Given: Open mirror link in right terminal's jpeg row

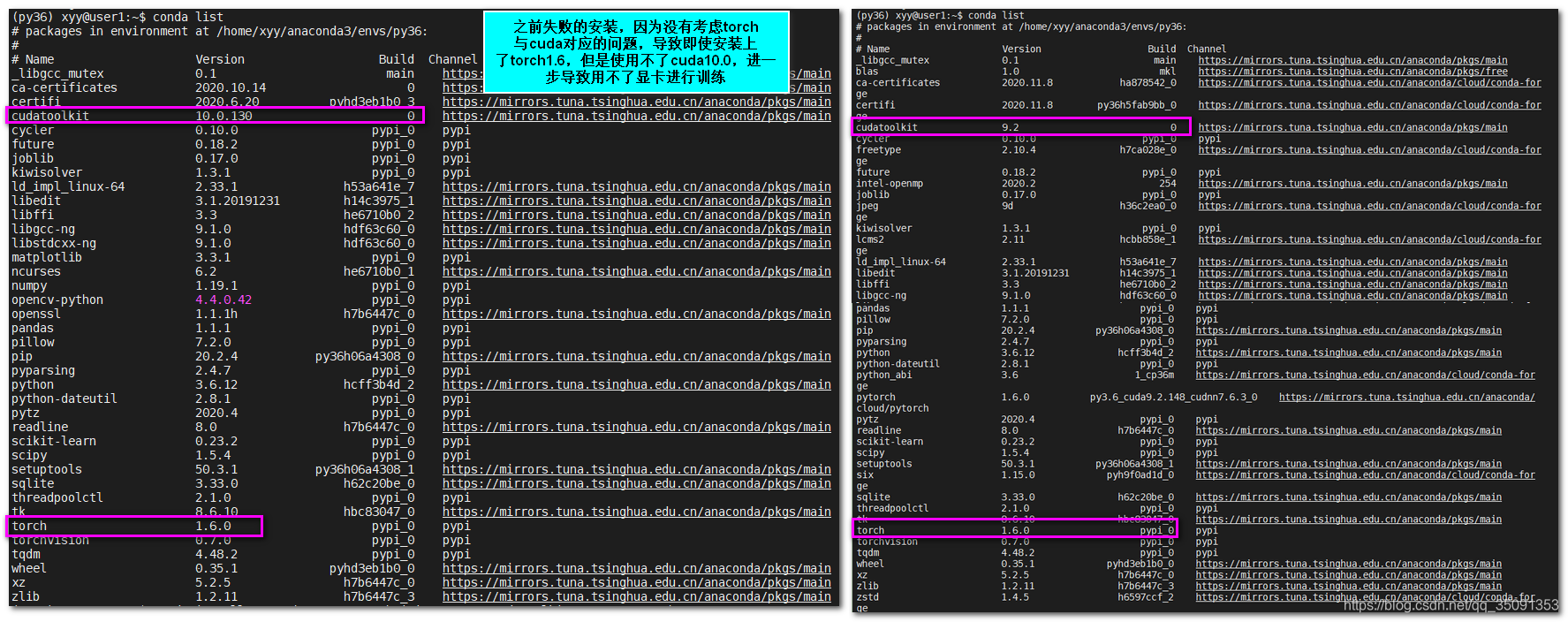Looking at the screenshot, I should [x=1370, y=206].
